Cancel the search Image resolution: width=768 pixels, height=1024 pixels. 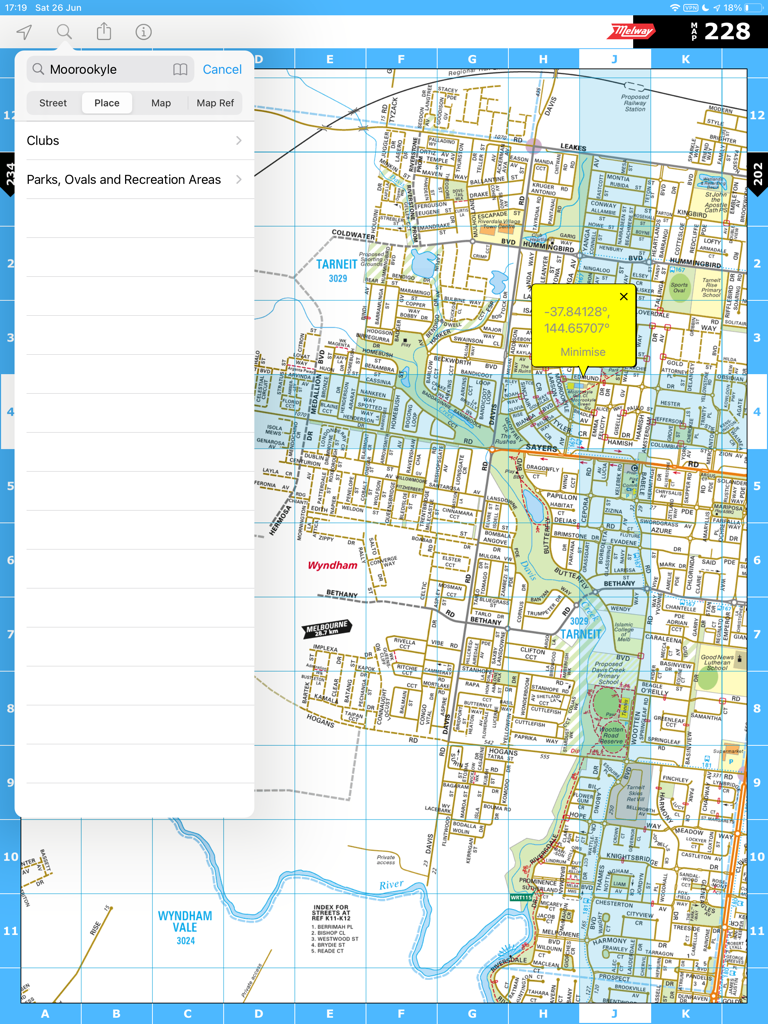[222, 69]
